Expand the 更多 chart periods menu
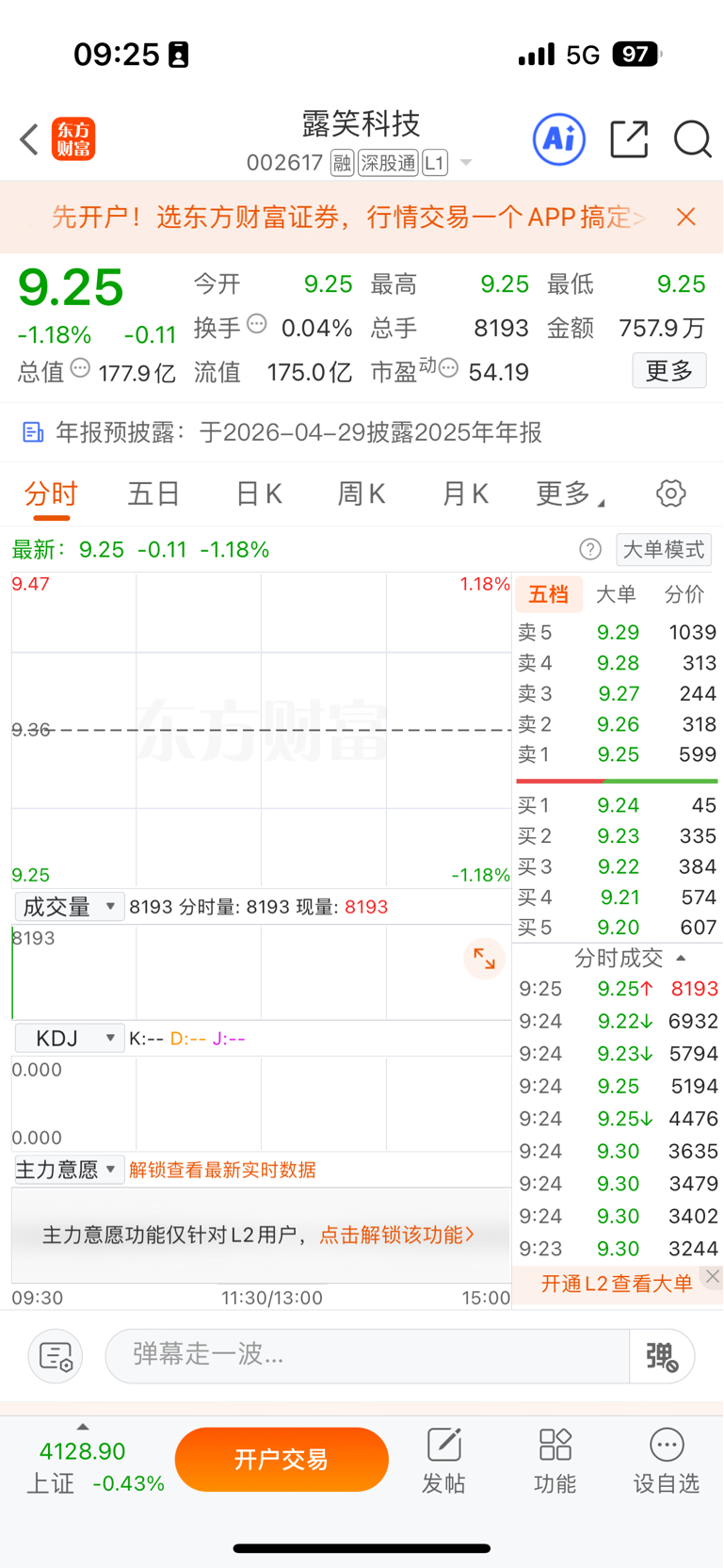724x1568 pixels. [570, 493]
